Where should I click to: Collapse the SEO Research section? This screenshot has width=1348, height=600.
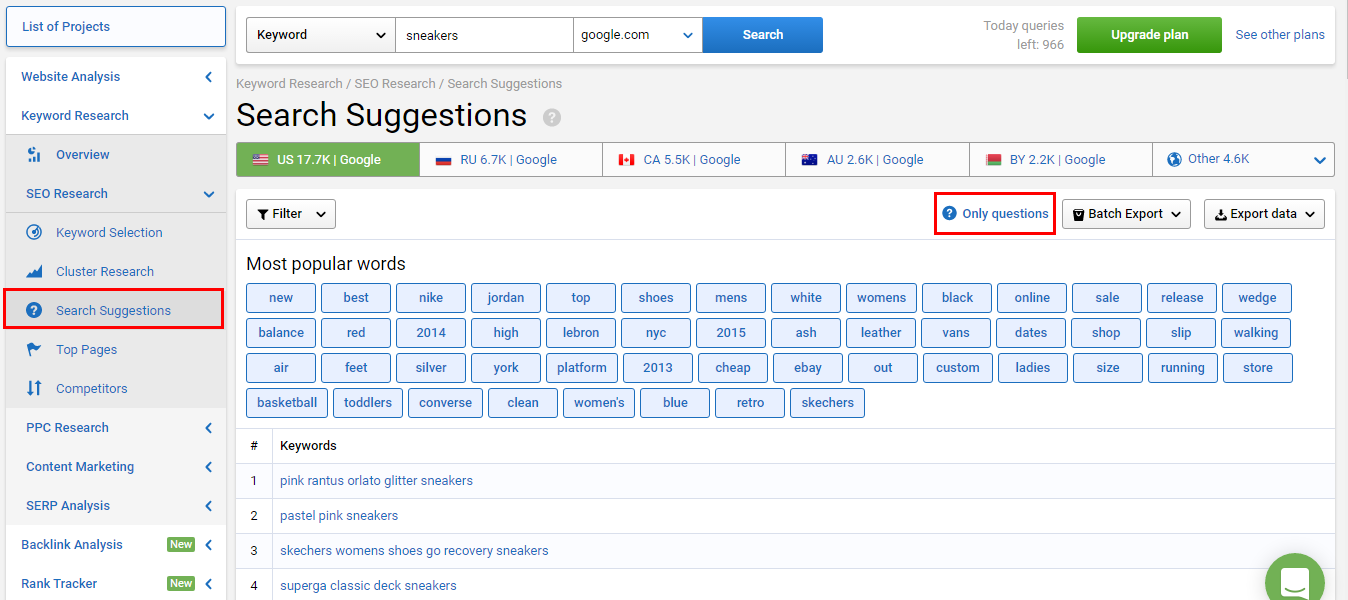pos(209,194)
